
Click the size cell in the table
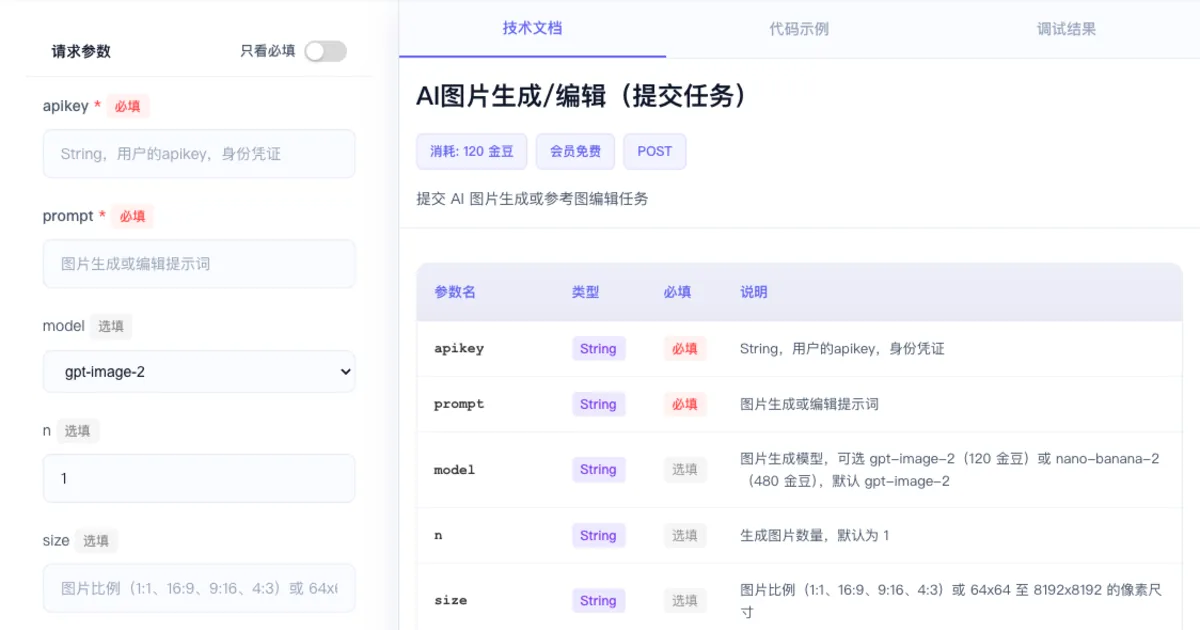point(451,600)
